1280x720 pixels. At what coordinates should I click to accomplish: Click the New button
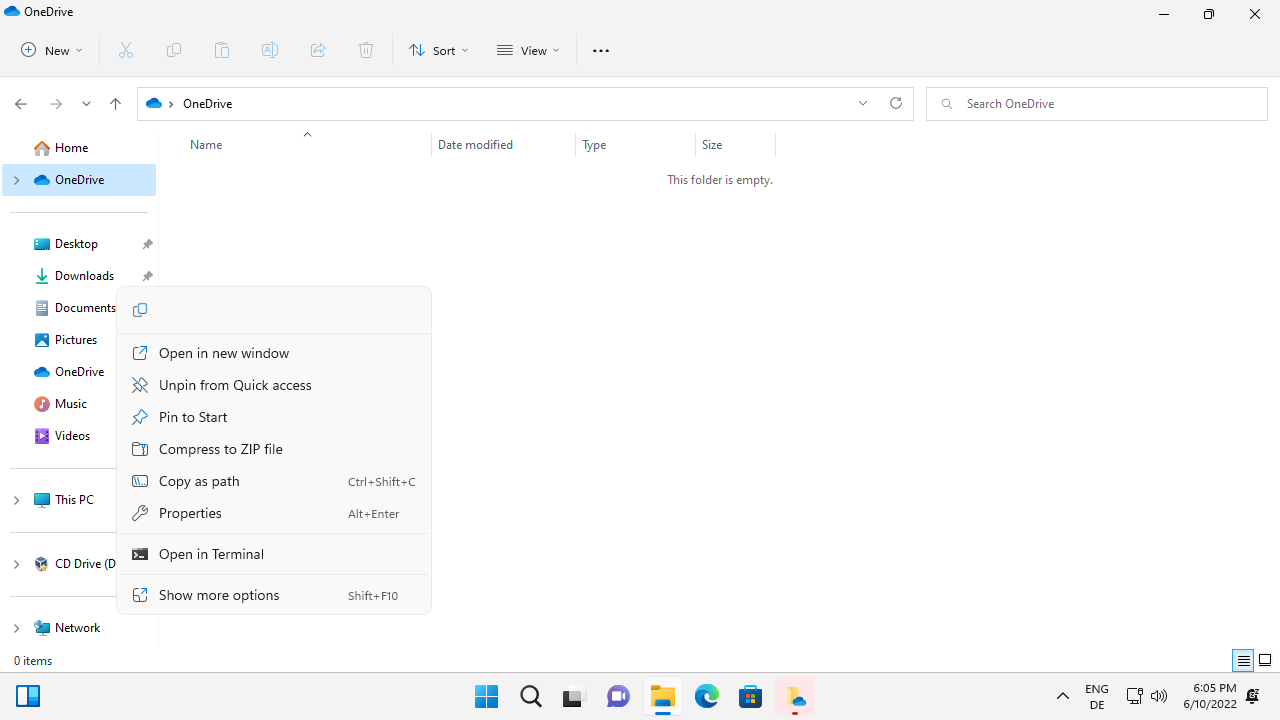[50, 50]
